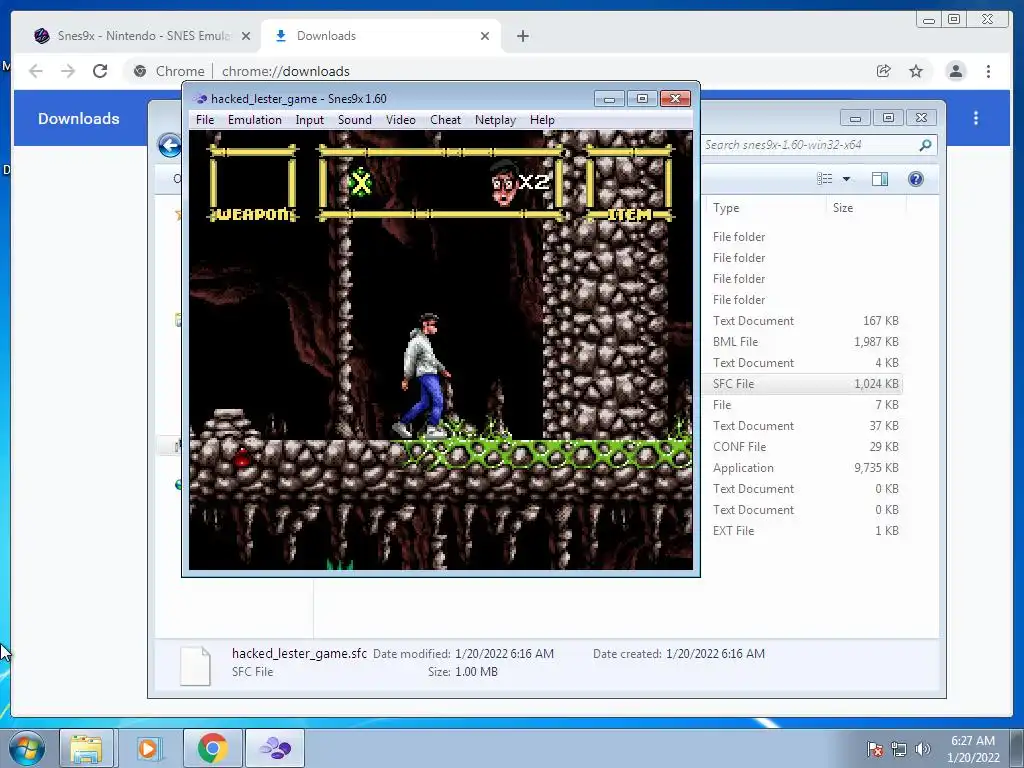Select the Text Document row of 37 KB

pyautogui.click(x=803, y=426)
